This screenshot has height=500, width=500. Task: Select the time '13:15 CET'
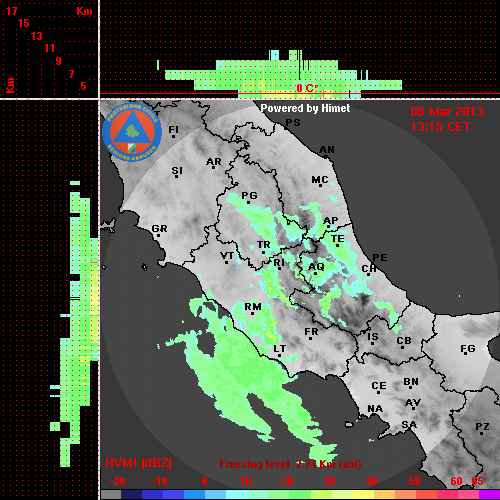click(440, 127)
